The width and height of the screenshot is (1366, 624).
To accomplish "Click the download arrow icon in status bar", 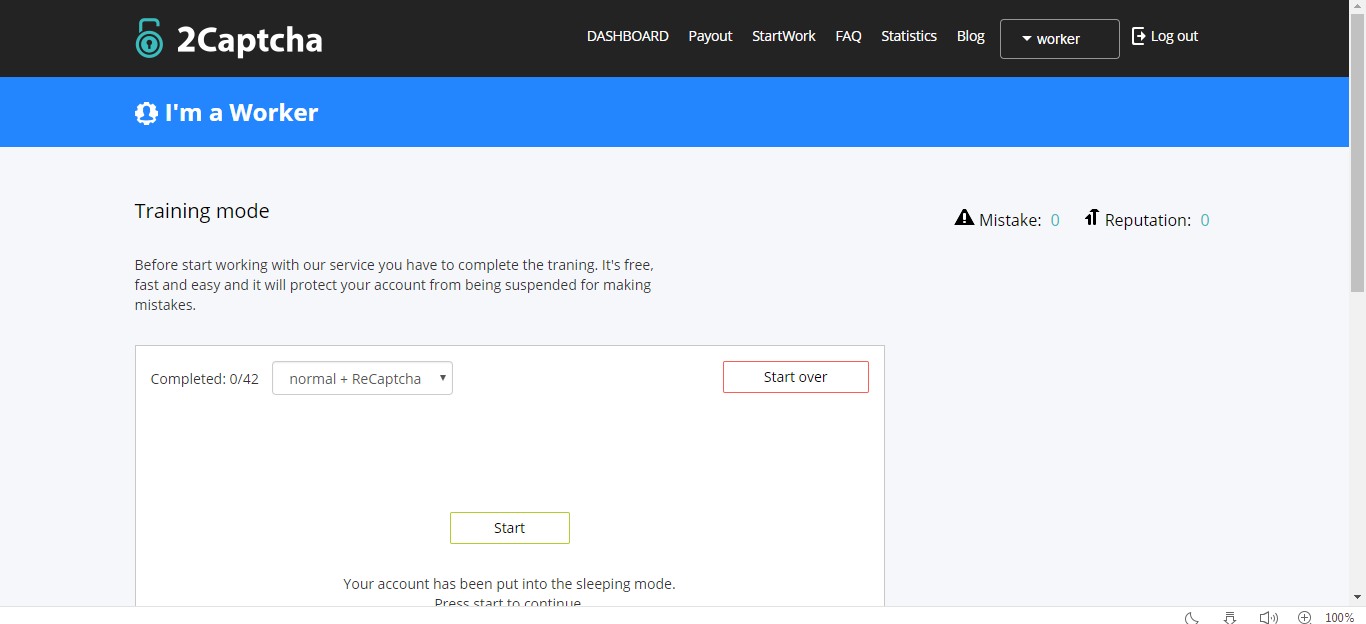I will [x=1230, y=617].
